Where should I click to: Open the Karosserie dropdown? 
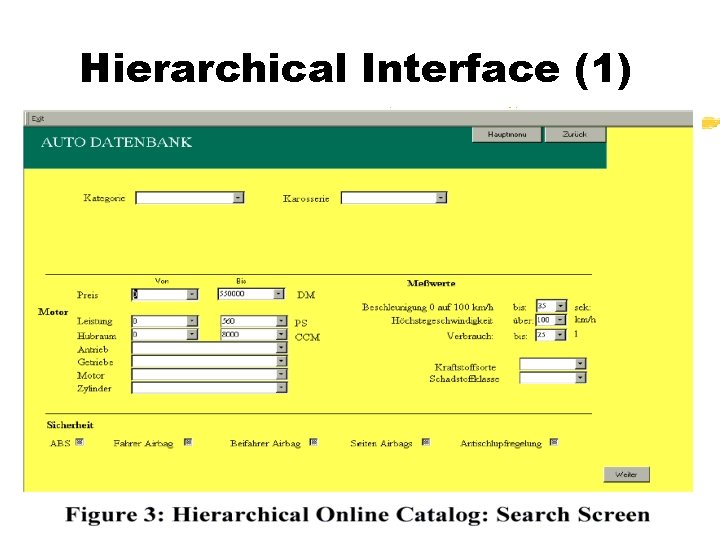coord(394,198)
